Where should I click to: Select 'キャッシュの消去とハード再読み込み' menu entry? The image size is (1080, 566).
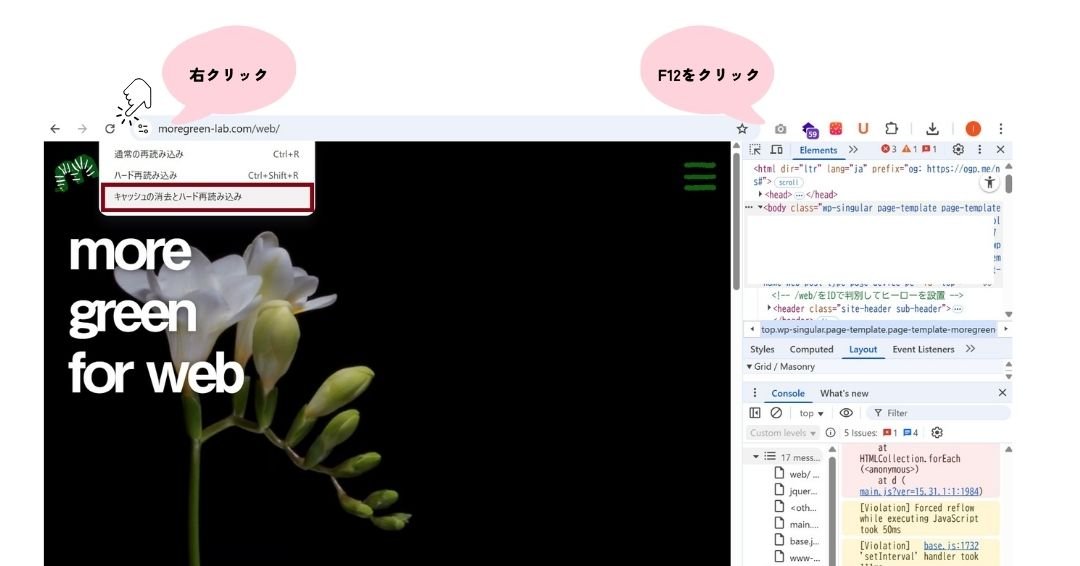click(208, 197)
